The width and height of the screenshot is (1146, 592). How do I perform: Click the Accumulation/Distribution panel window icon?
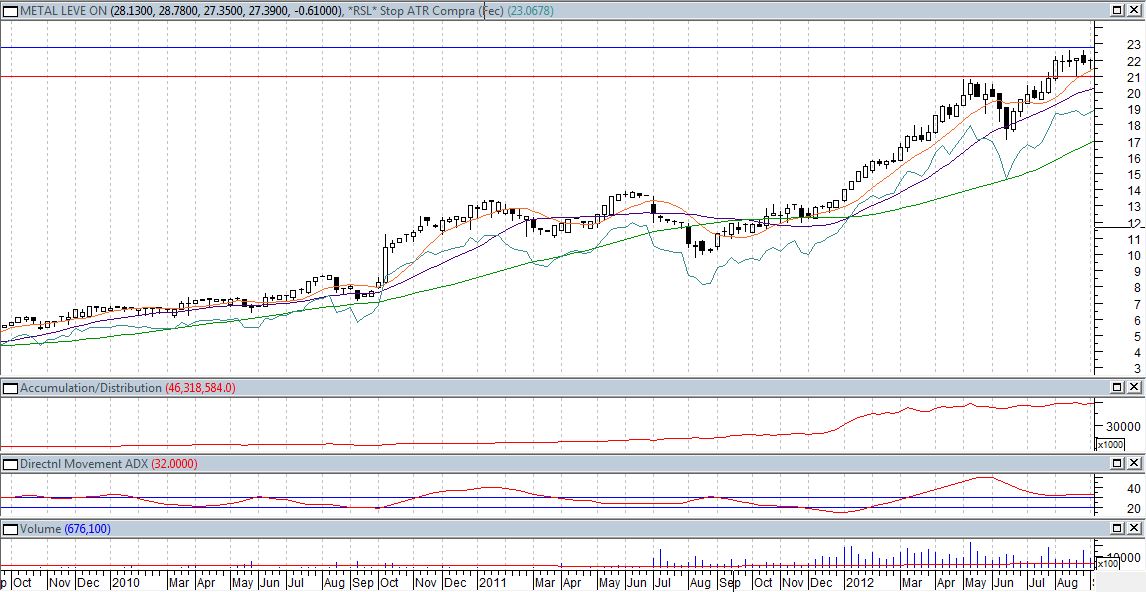[10, 387]
